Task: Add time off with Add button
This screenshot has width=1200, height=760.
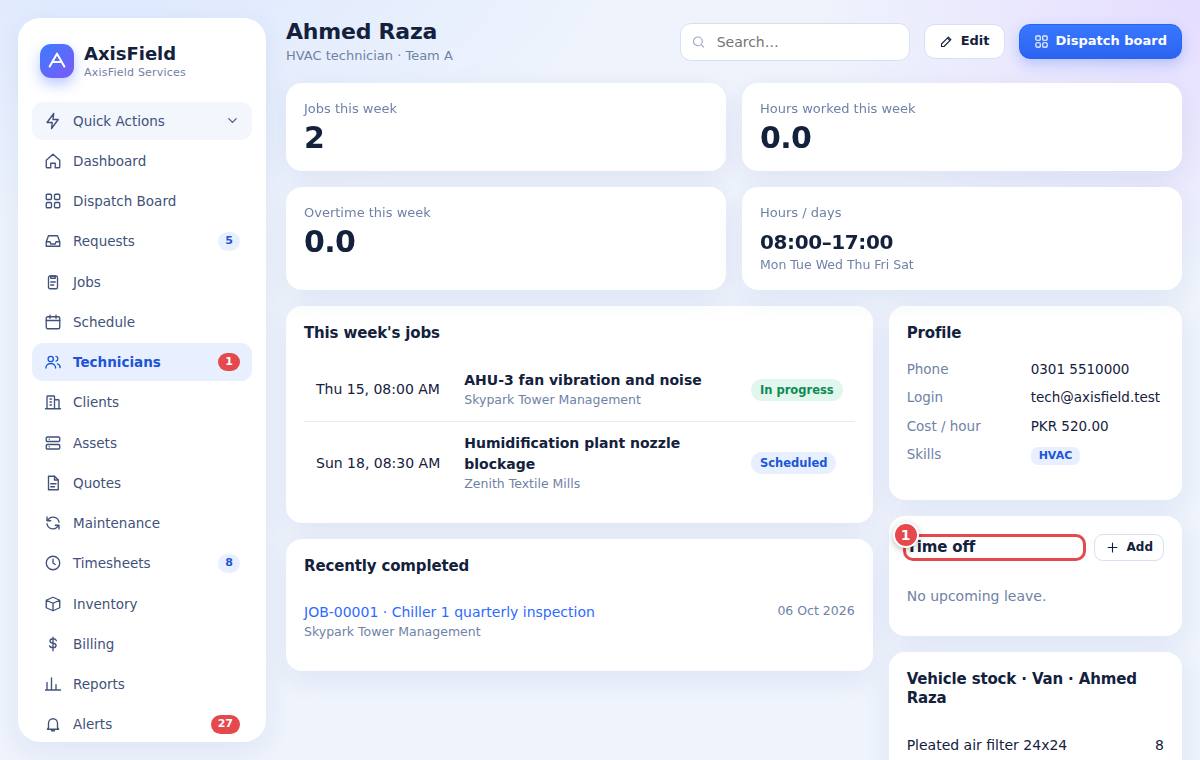Action: coord(1129,547)
